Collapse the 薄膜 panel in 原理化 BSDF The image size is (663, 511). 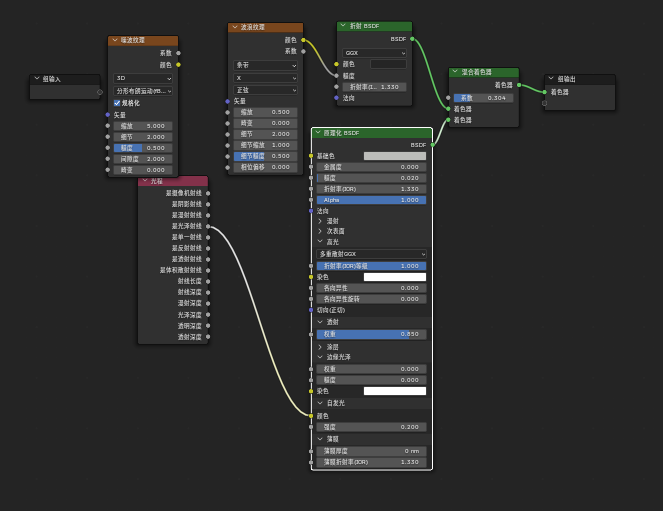pyautogui.click(x=320, y=439)
